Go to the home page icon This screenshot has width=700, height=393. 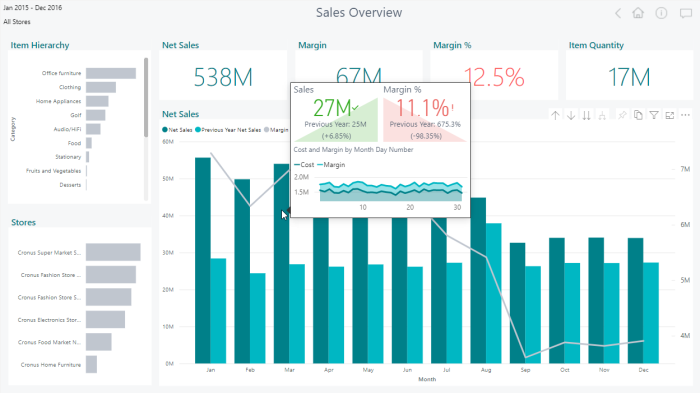[x=638, y=13]
